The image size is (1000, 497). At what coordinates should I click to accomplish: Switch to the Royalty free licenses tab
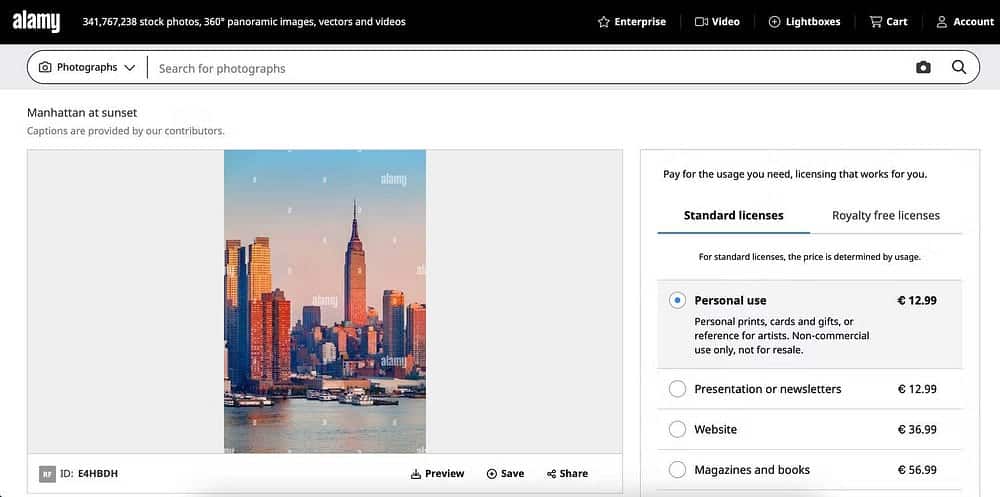coord(885,215)
